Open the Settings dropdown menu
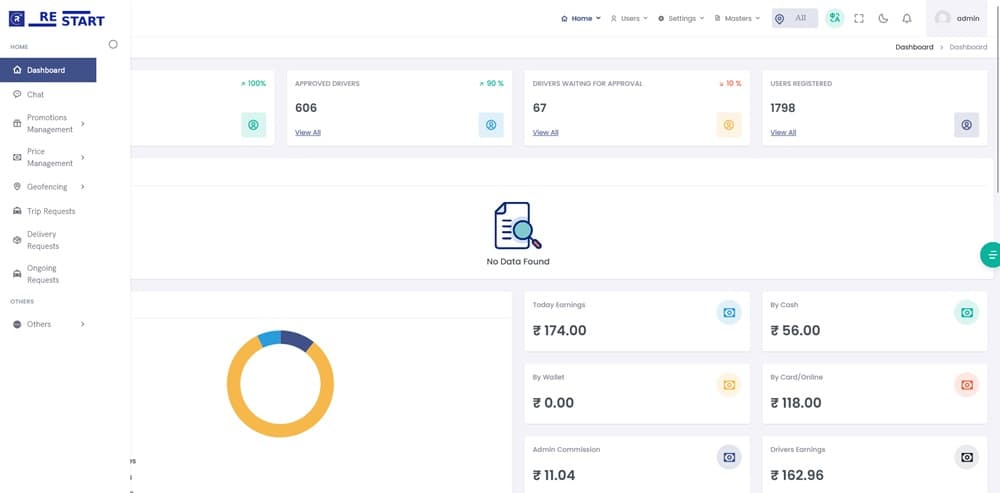Viewport: 1000px width, 493px height. tap(681, 18)
